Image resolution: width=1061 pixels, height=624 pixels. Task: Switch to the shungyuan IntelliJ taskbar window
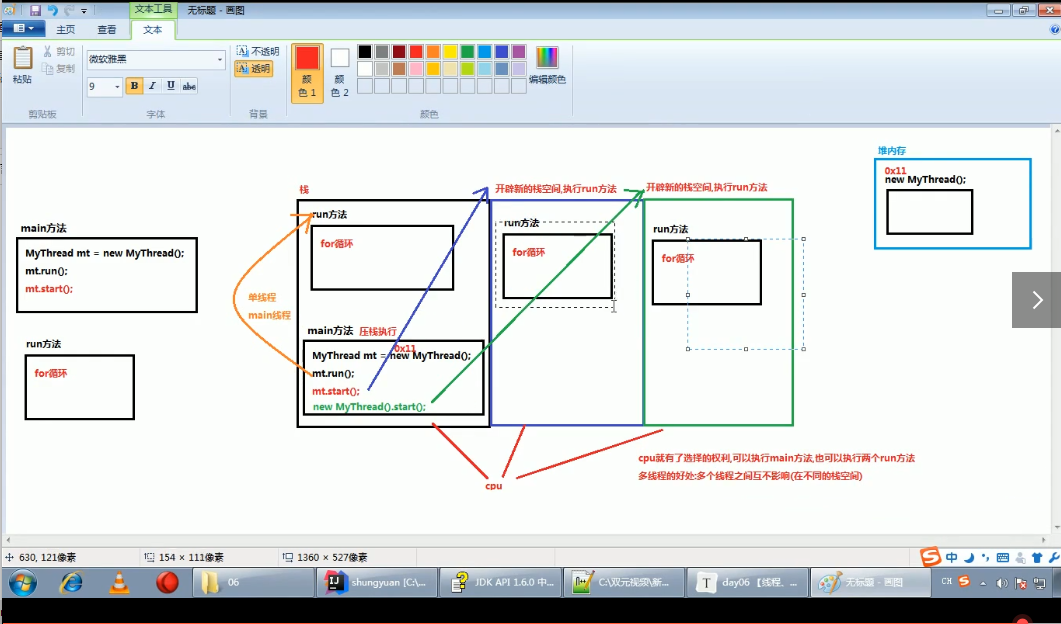[377, 582]
